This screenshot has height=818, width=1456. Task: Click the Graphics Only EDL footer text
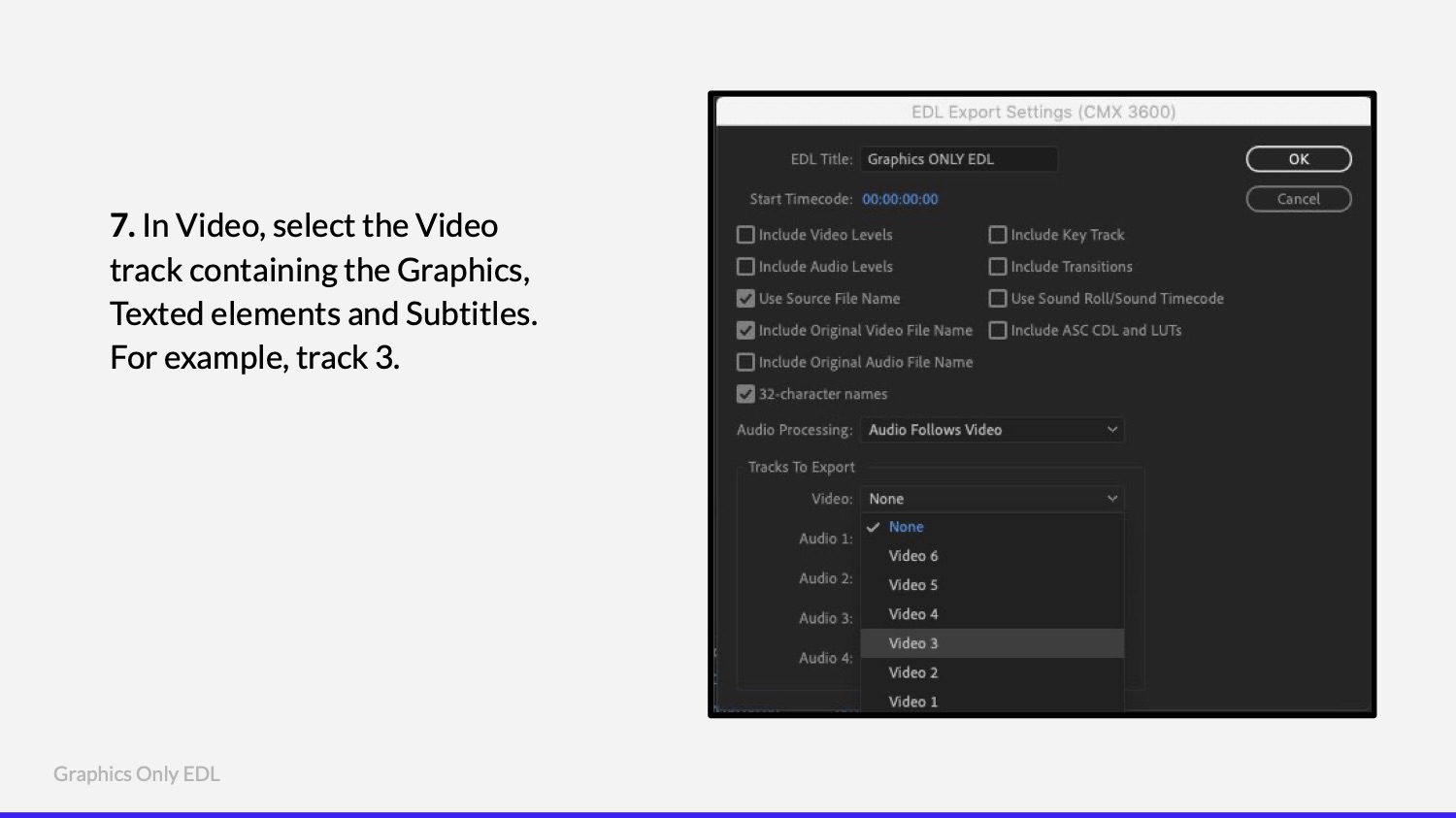137,774
